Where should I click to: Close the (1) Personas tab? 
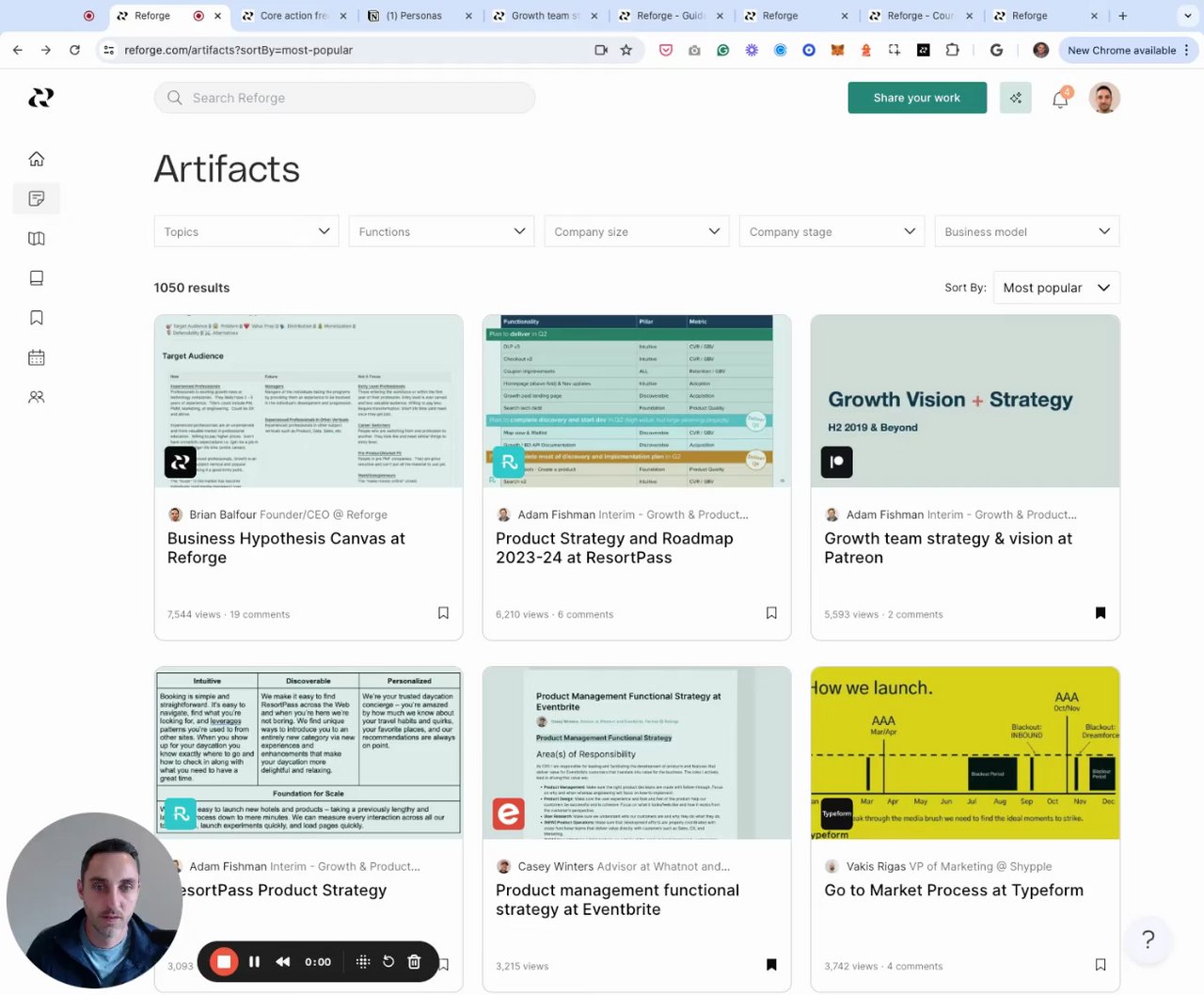click(468, 16)
